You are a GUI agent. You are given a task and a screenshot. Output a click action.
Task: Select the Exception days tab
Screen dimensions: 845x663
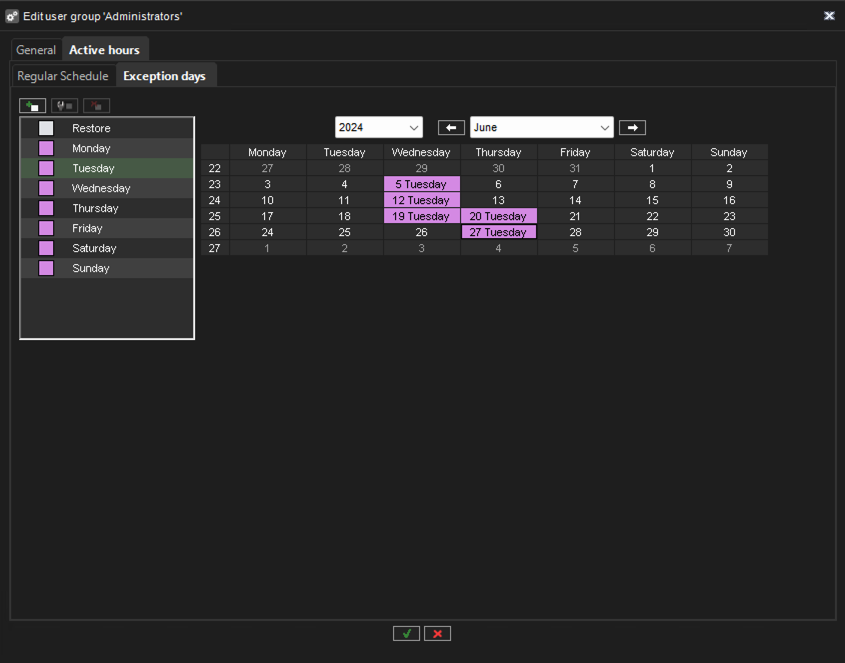click(x=164, y=76)
